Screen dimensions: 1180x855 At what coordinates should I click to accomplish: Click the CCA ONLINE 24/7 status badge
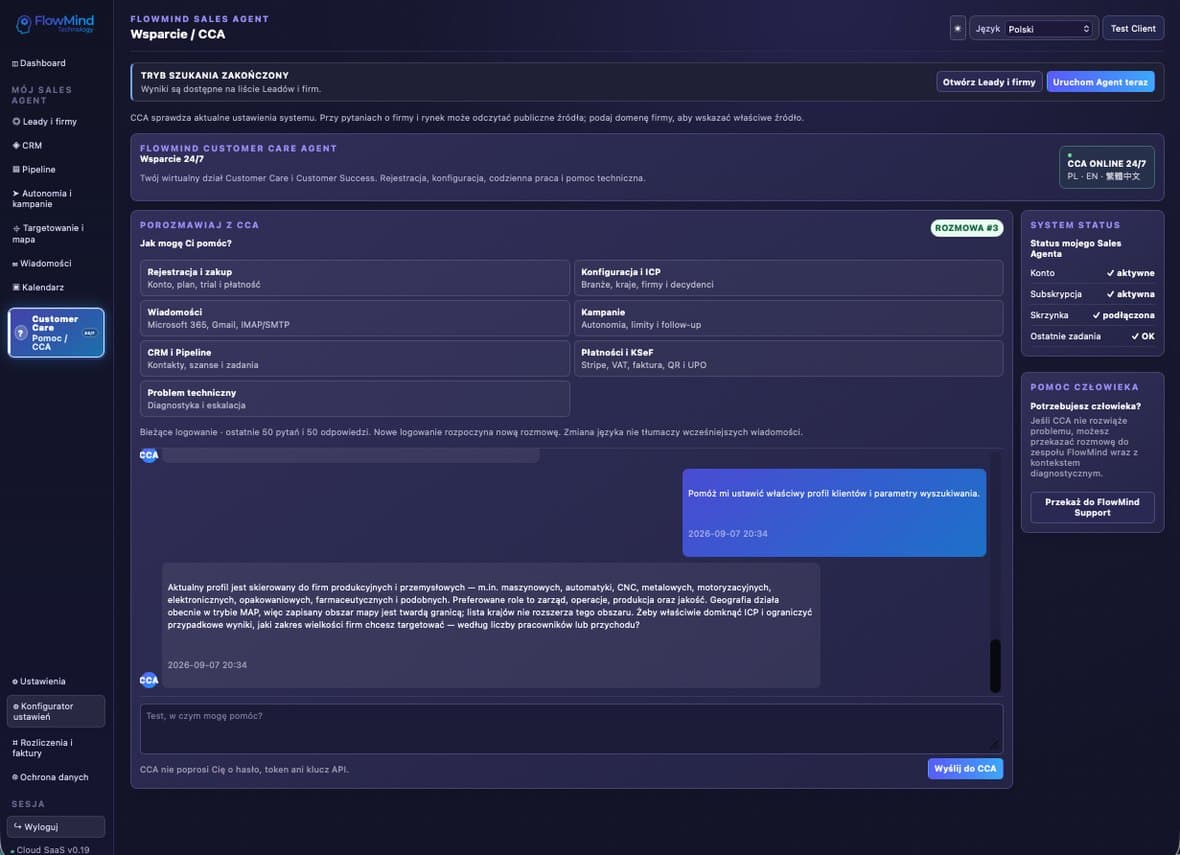click(1106, 167)
